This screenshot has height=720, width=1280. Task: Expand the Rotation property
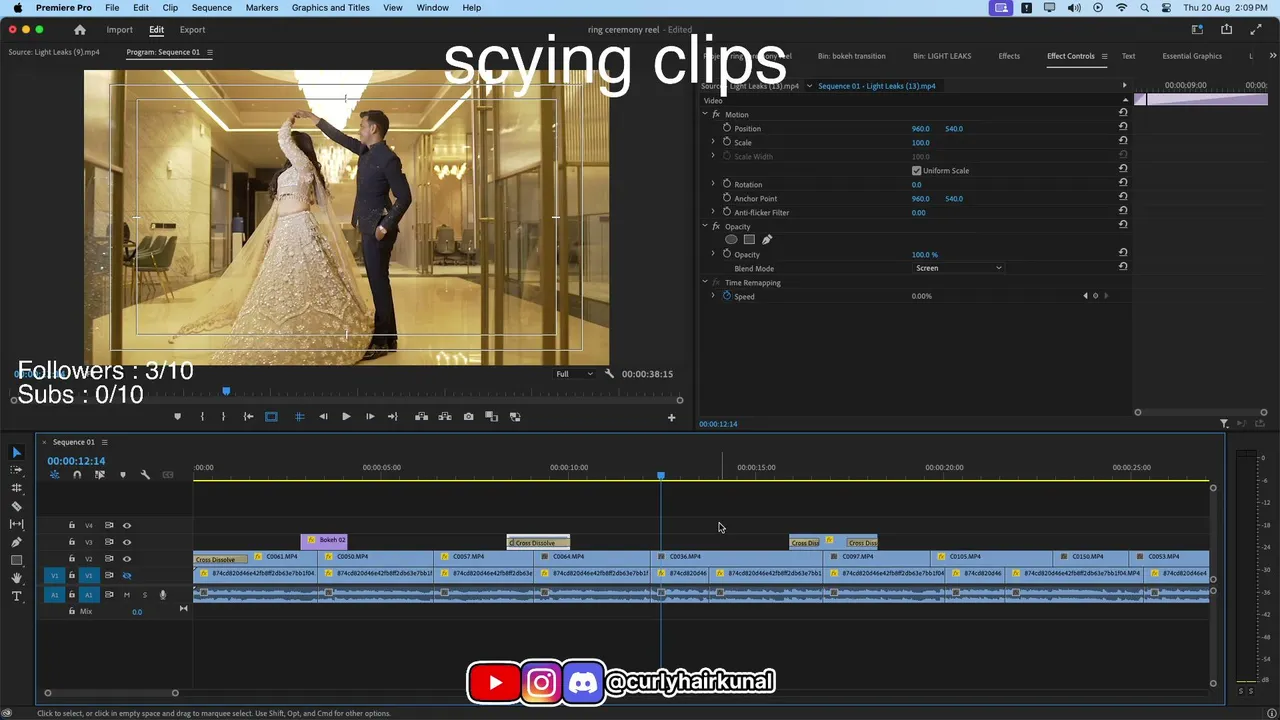[713, 184]
